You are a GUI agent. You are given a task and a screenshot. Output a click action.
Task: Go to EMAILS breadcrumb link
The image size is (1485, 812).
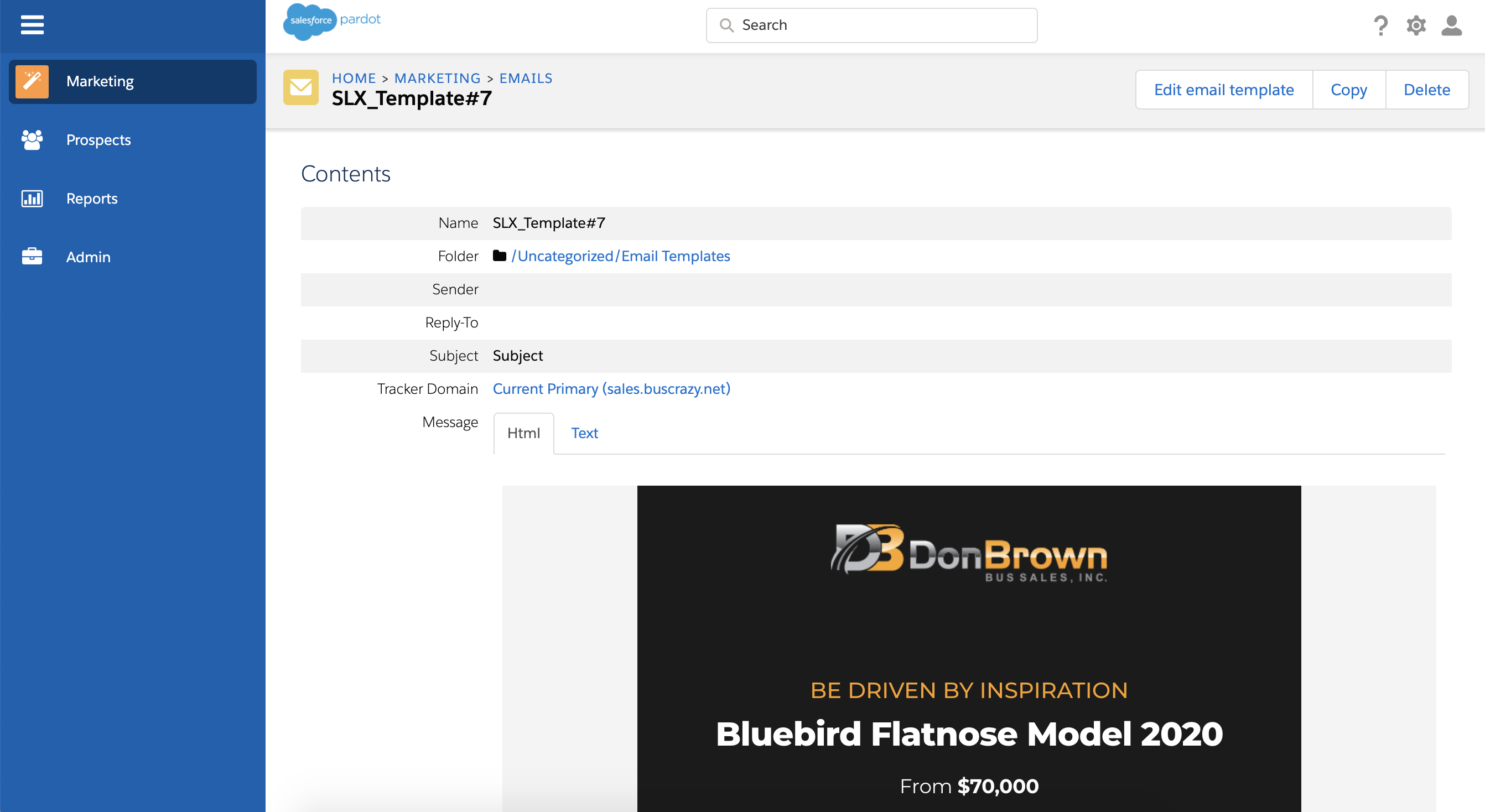526,79
